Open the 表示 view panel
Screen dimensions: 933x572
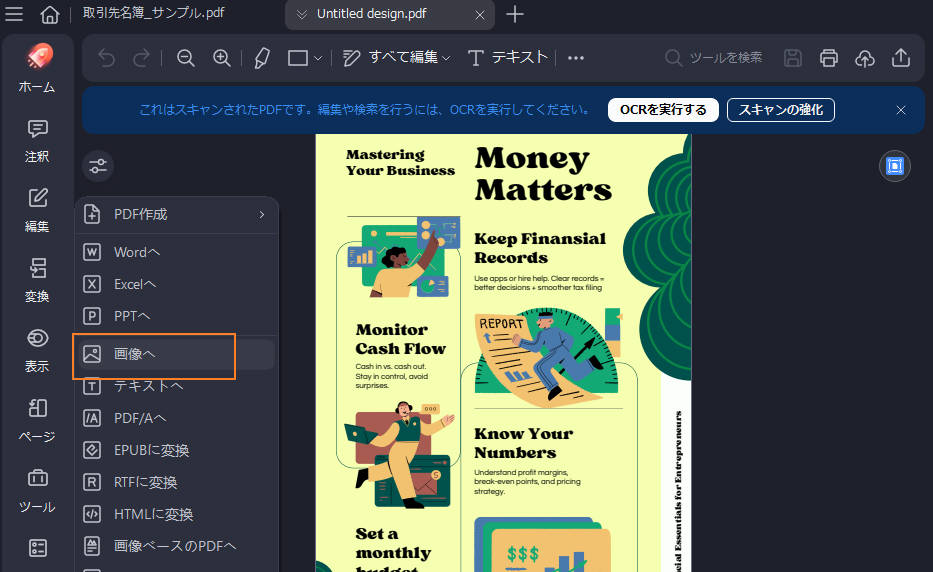tap(37, 351)
